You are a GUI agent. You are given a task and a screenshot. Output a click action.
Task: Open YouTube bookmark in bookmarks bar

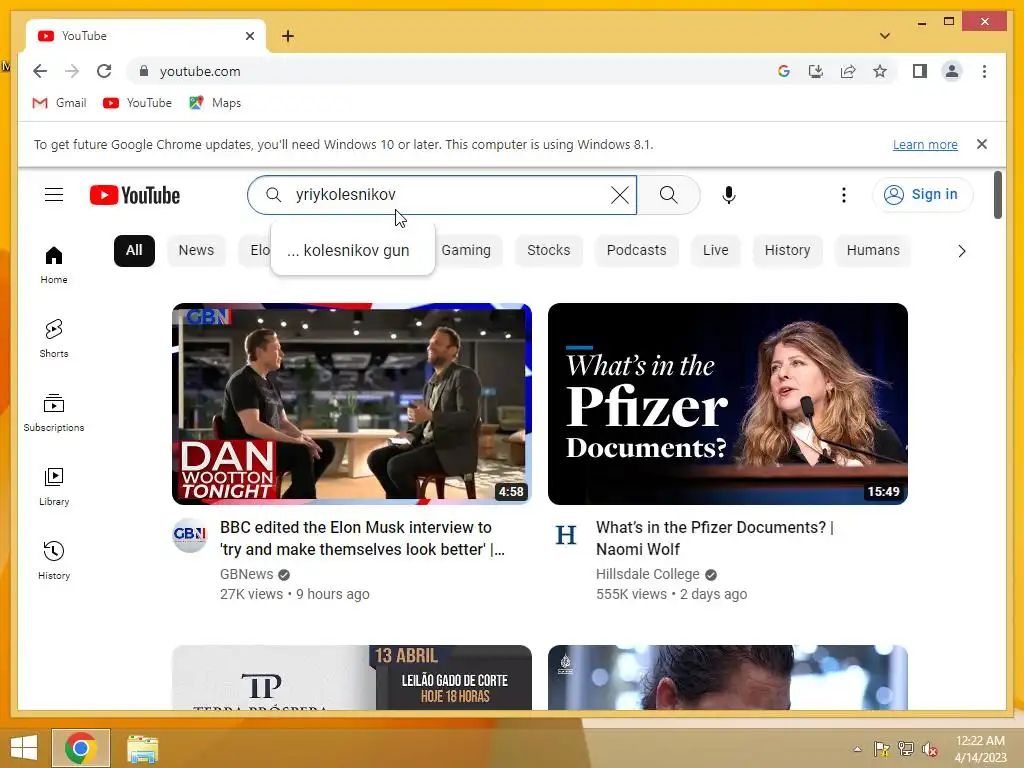137,103
